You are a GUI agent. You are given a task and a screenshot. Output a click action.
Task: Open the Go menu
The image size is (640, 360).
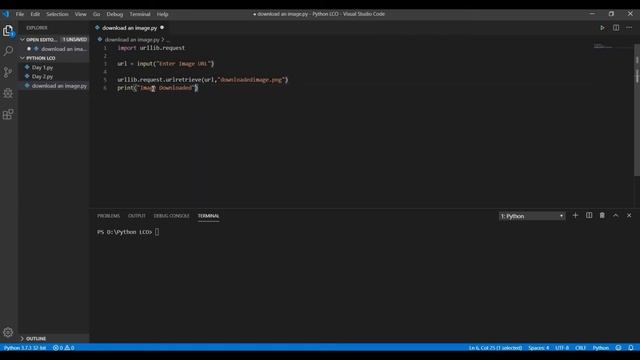(x=96, y=14)
